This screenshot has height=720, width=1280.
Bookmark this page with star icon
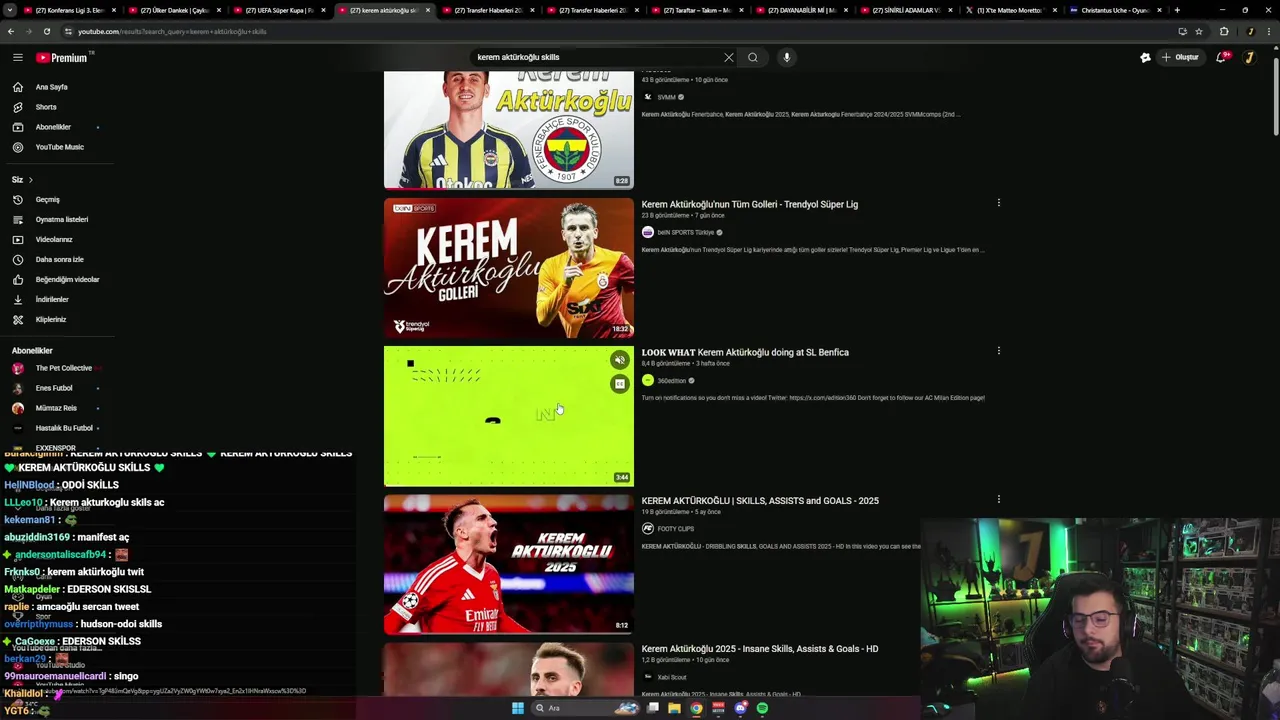point(1198,31)
